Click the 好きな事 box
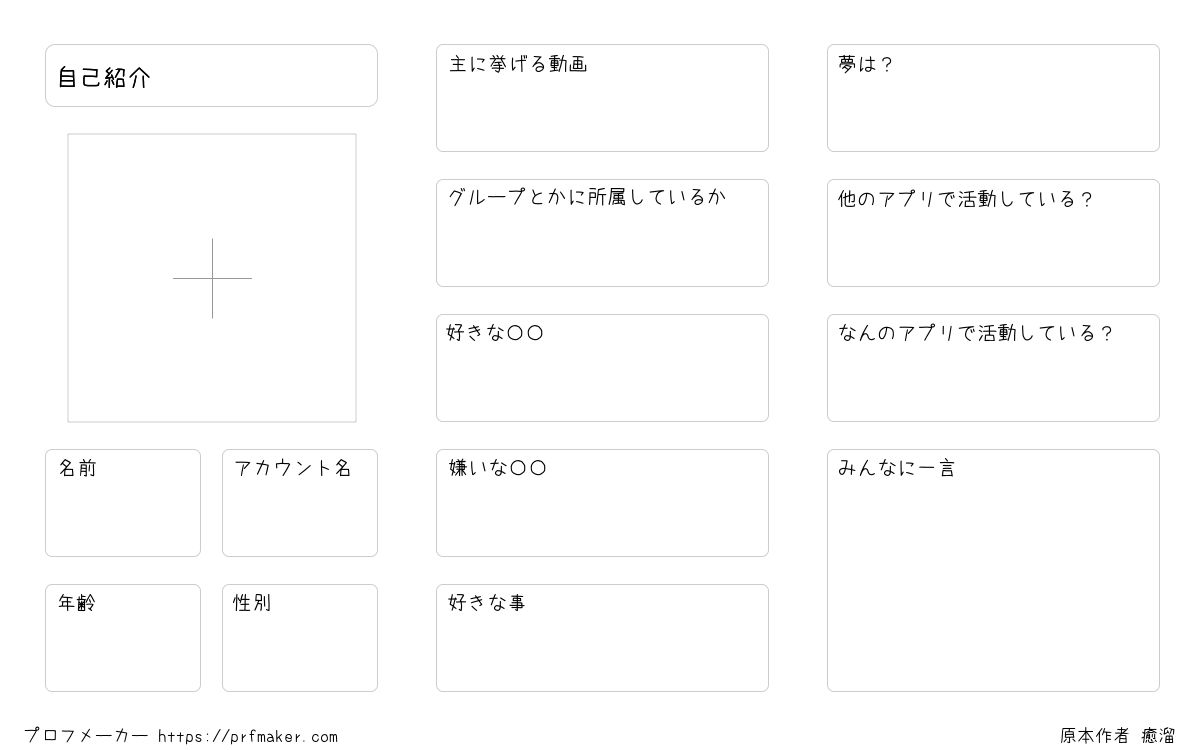The width and height of the screenshot is (1200, 750). click(x=602, y=638)
